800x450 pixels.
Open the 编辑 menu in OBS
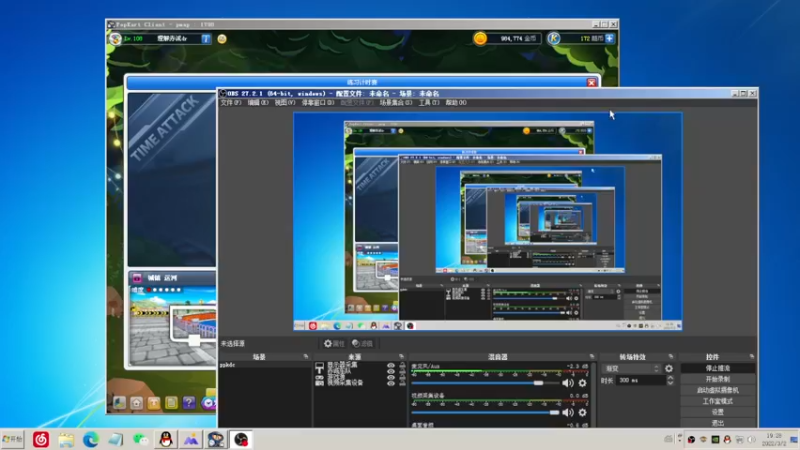coord(258,103)
